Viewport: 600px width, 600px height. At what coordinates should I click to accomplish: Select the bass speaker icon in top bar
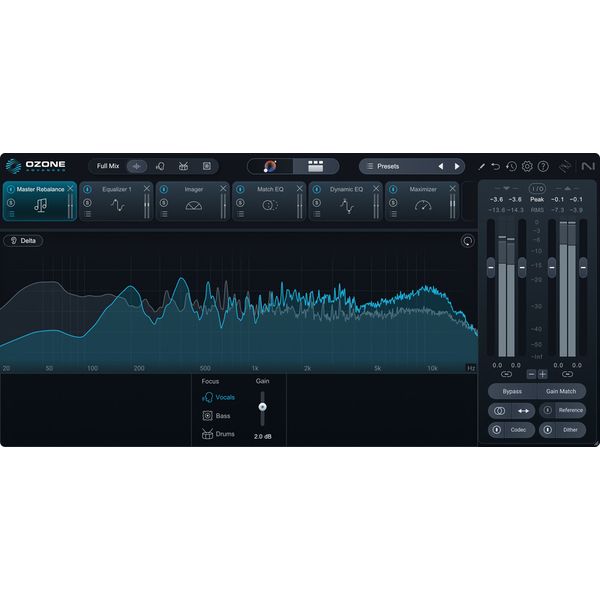point(207,166)
